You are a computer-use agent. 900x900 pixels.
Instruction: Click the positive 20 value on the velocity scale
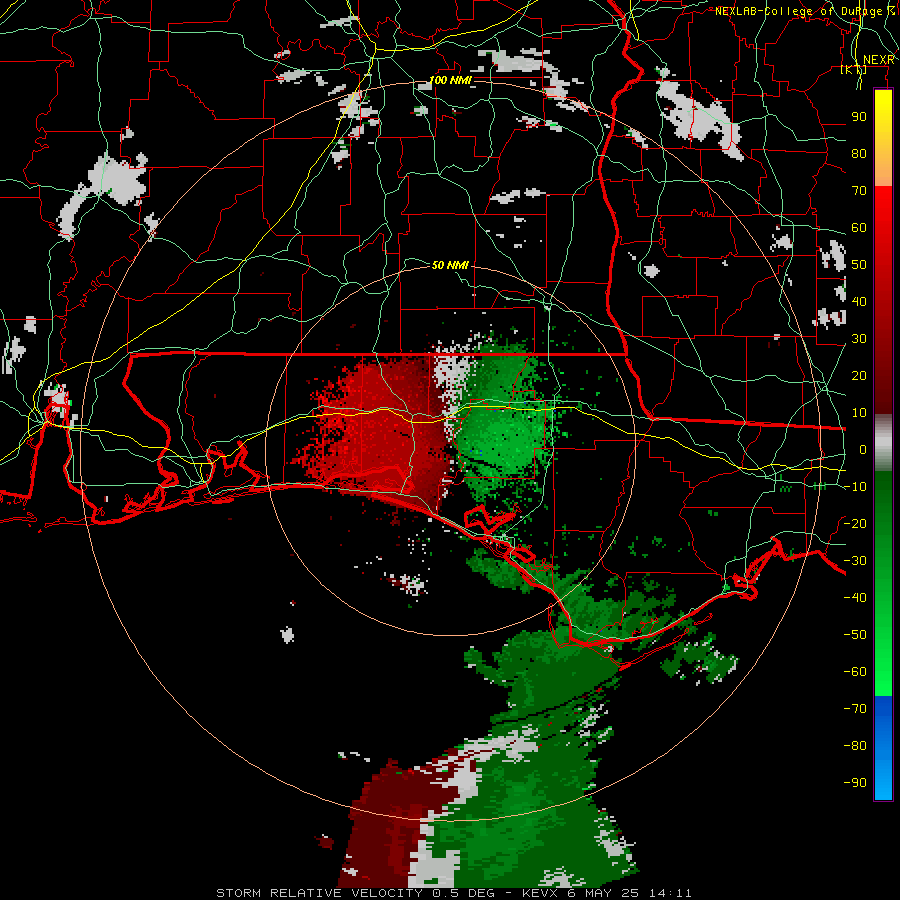(x=859, y=376)
